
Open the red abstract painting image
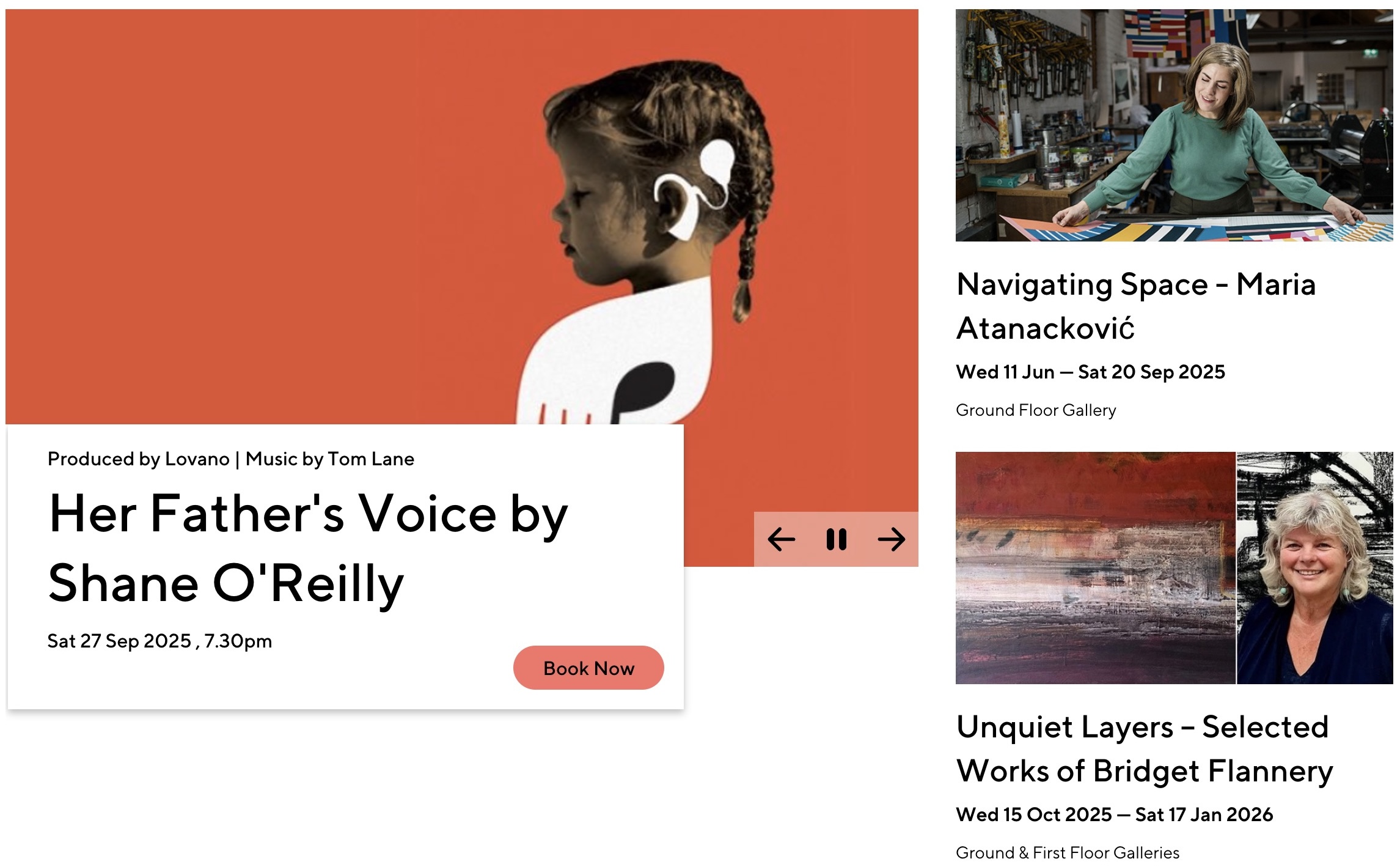click(x=1095, y=567)
